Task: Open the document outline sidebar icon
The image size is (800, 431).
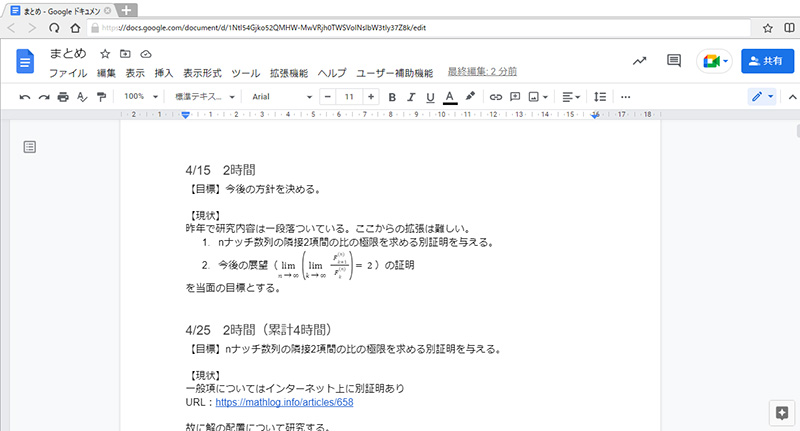Action: [30, 148]
